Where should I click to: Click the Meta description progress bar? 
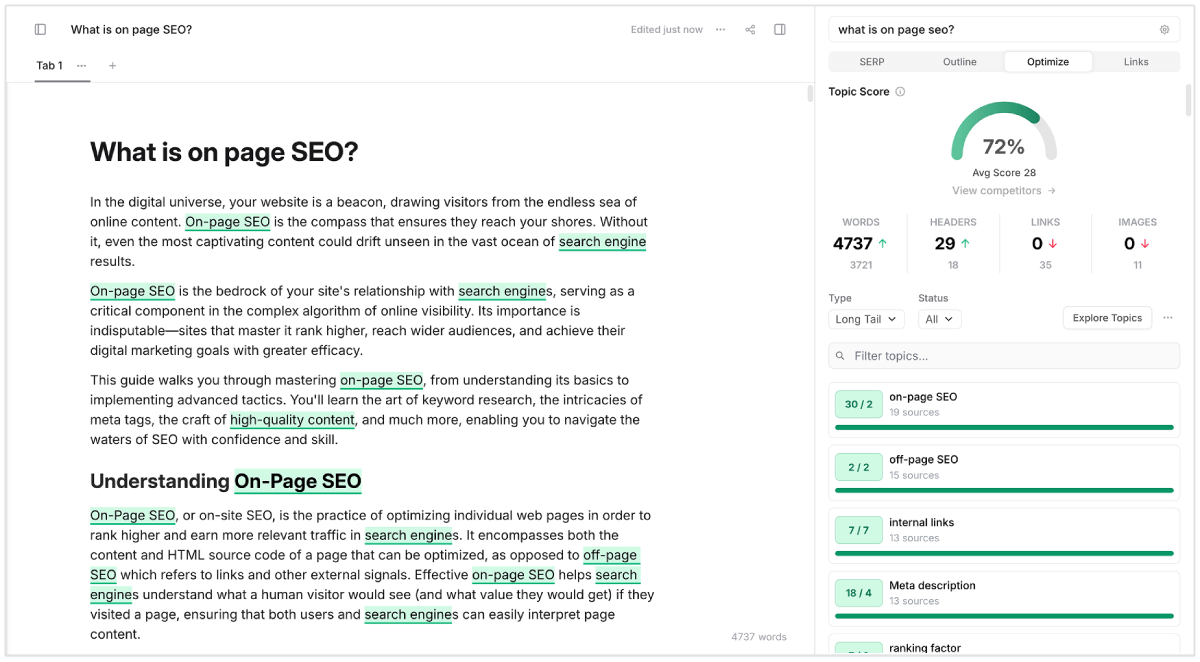point(1004,616)
